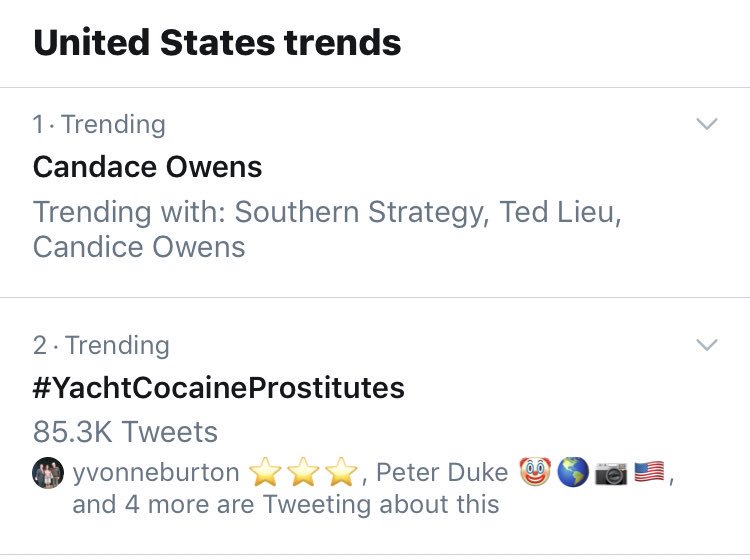Click the '1 · Trending' label
This screenshot has height=560, width=750.
tap(99, 125)
